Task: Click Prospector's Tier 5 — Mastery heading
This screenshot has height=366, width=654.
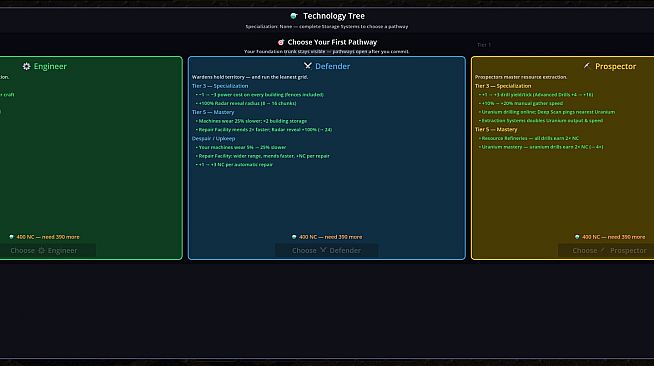Action: (x=496, y=130)
